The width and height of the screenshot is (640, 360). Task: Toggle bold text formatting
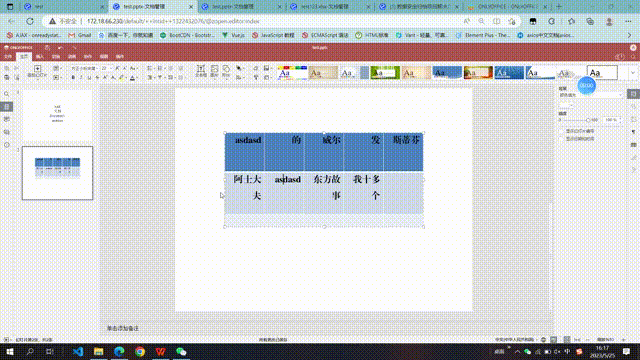point(73,77)
